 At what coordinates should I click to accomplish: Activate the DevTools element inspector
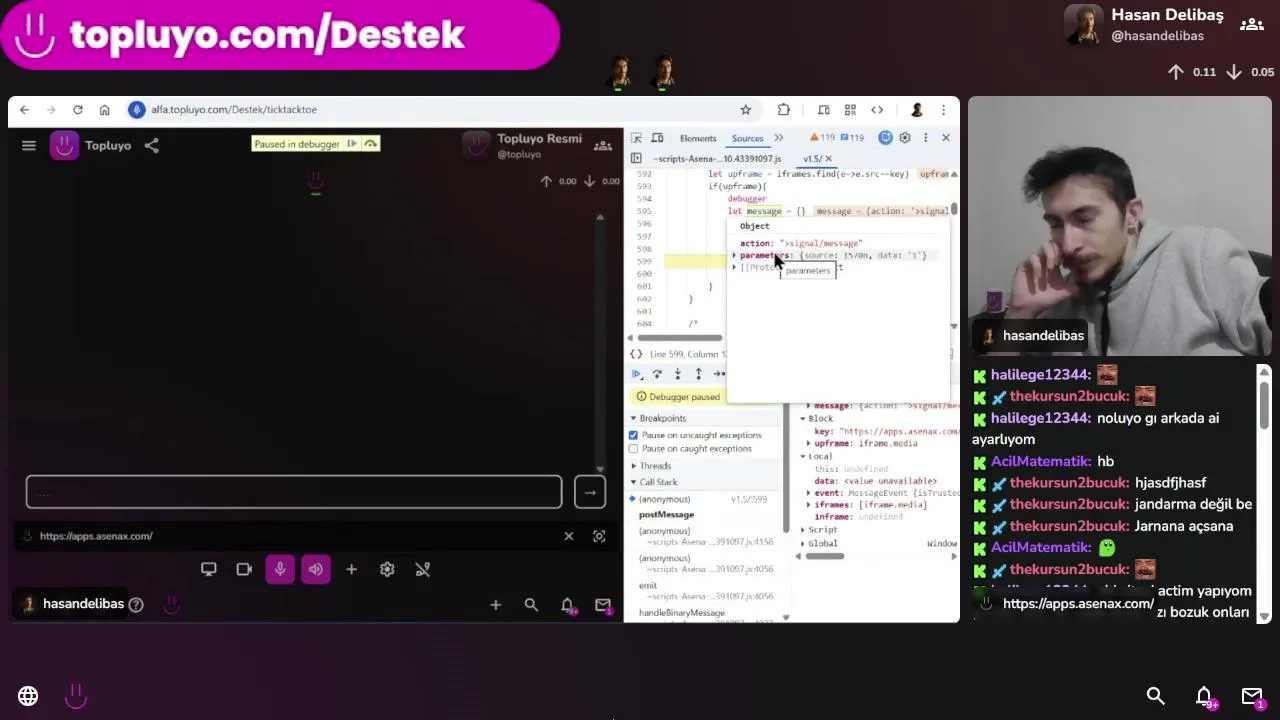coord(636,138)
